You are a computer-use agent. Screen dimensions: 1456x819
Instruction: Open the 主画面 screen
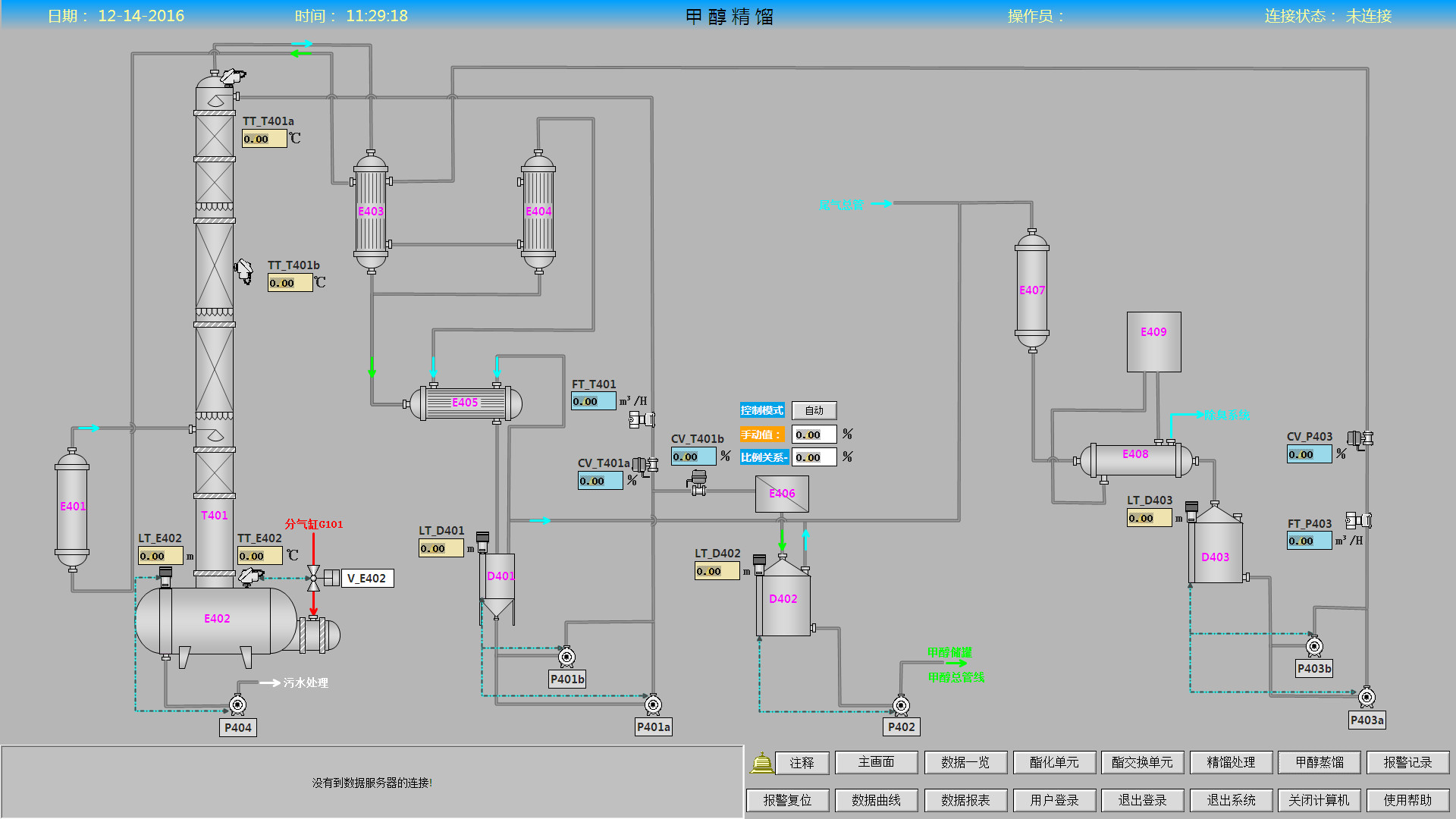click(x=876, y=762)
